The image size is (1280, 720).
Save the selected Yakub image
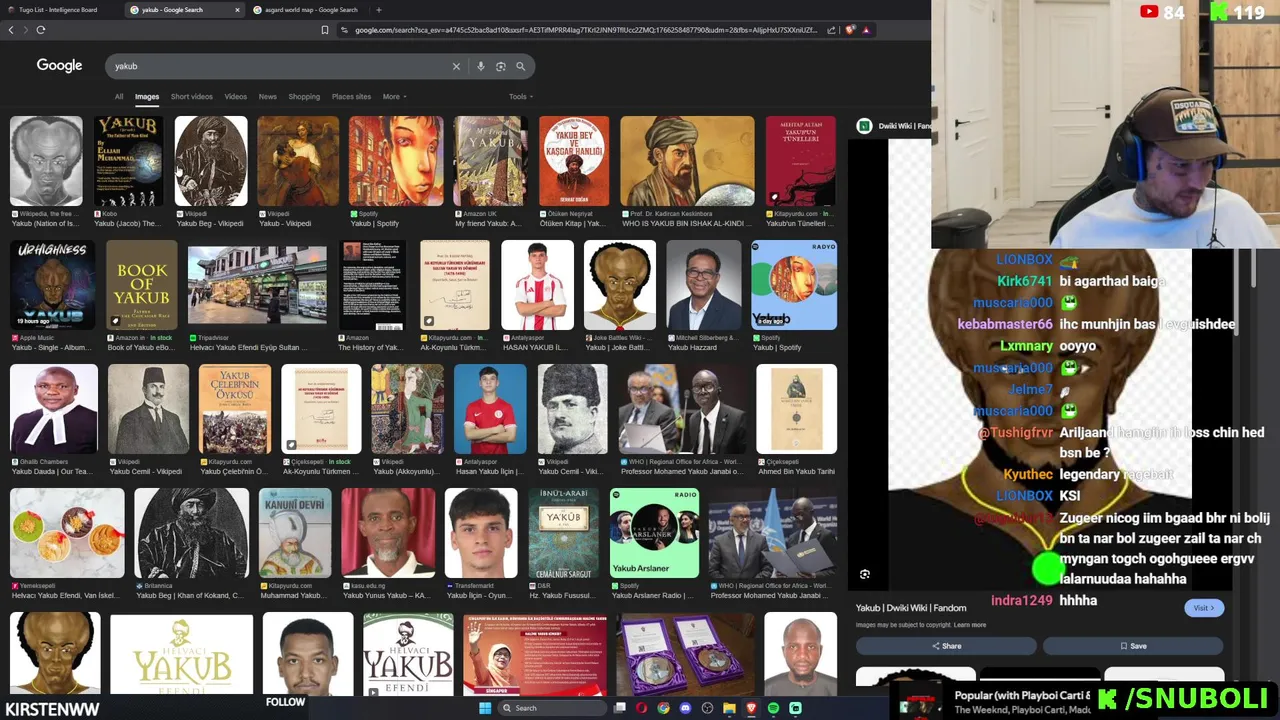(x=1133, y=646)
